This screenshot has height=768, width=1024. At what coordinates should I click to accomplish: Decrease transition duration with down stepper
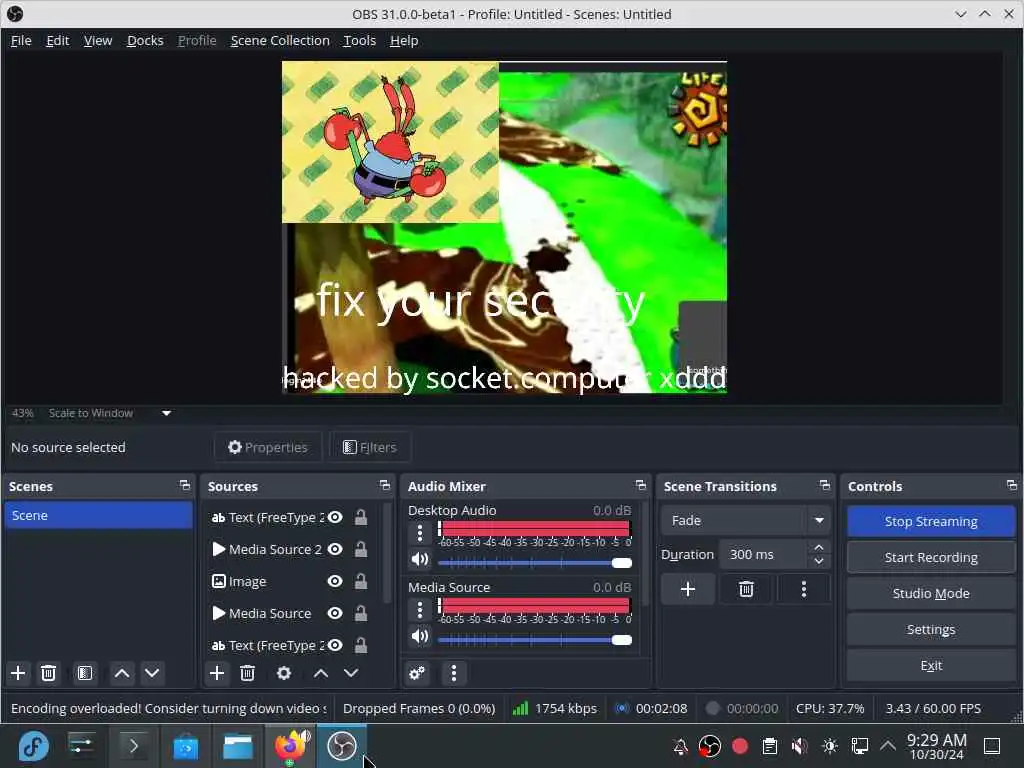tap(819, 562)
